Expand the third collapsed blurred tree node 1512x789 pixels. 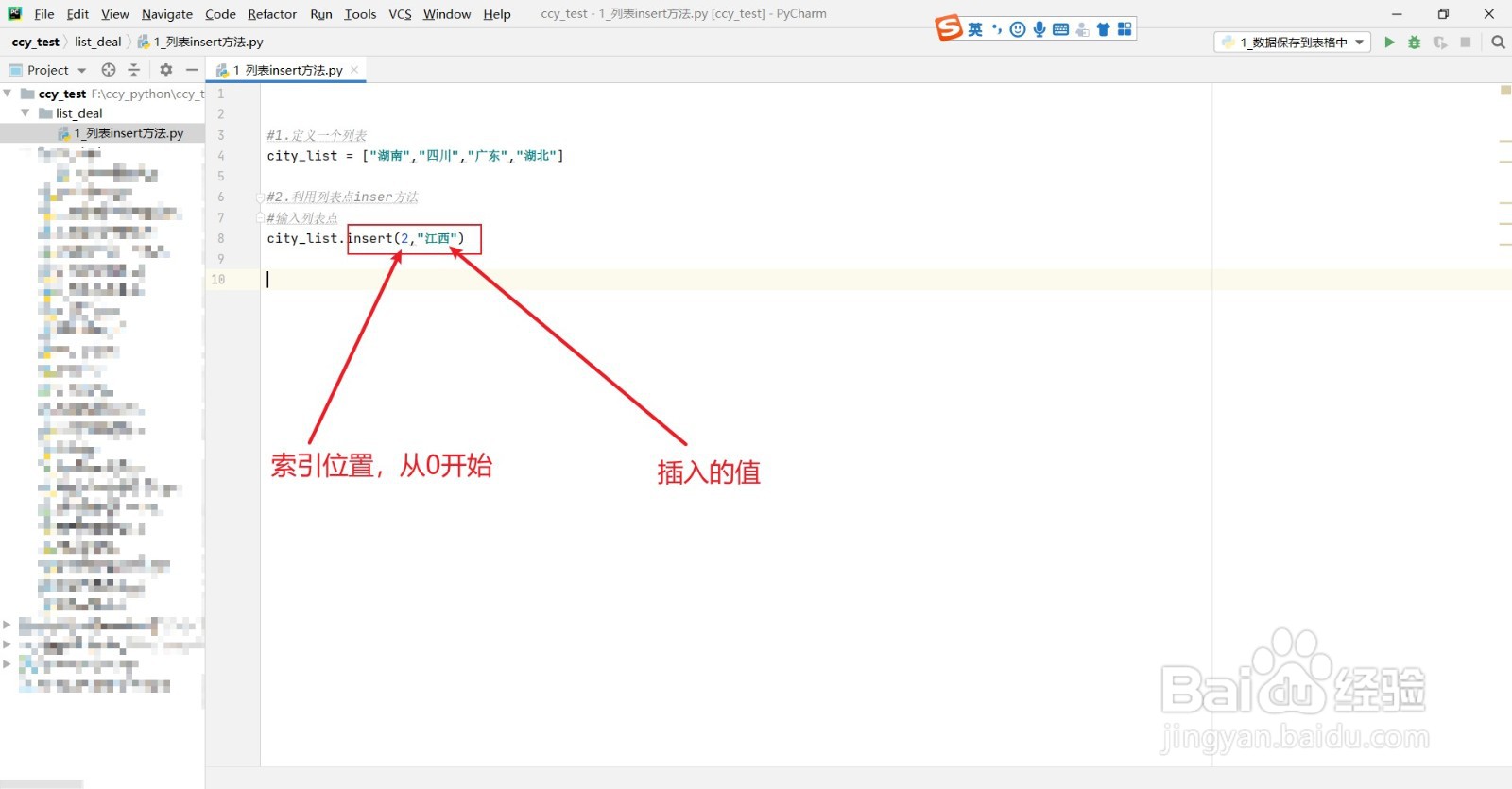click(x=7, y=664)
